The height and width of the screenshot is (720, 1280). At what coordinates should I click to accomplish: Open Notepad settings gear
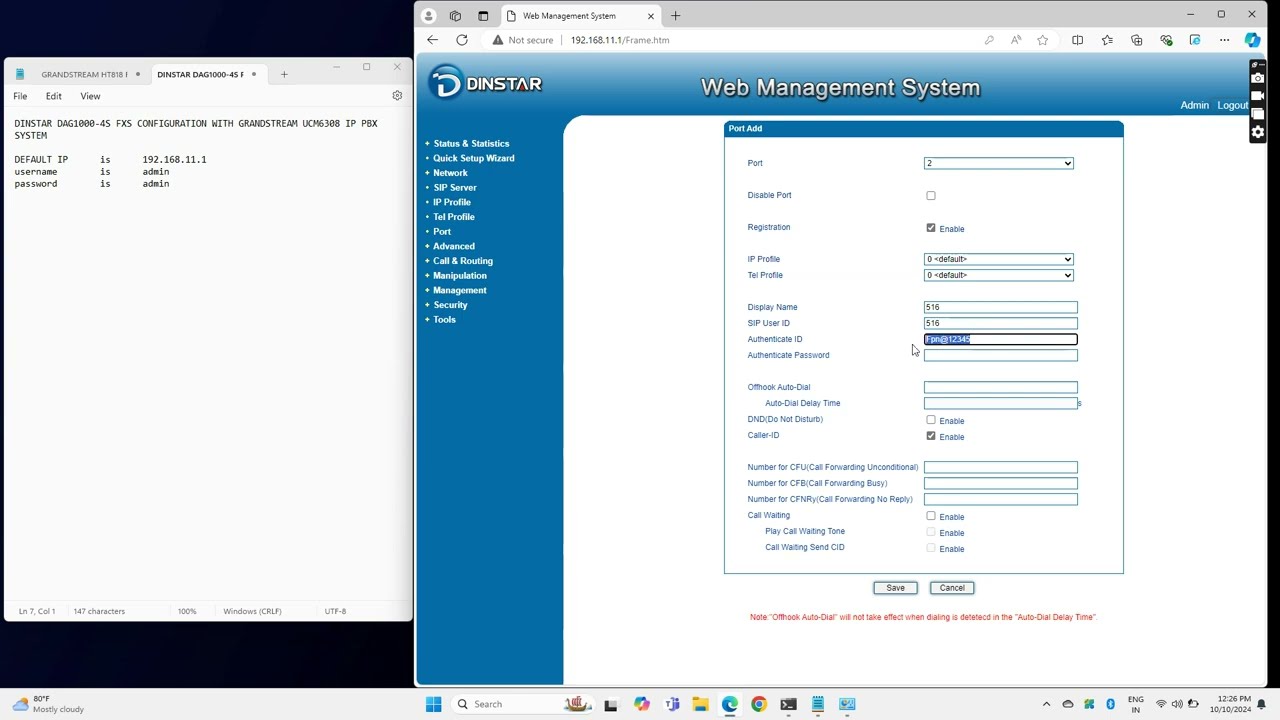[x=397, y=96]
